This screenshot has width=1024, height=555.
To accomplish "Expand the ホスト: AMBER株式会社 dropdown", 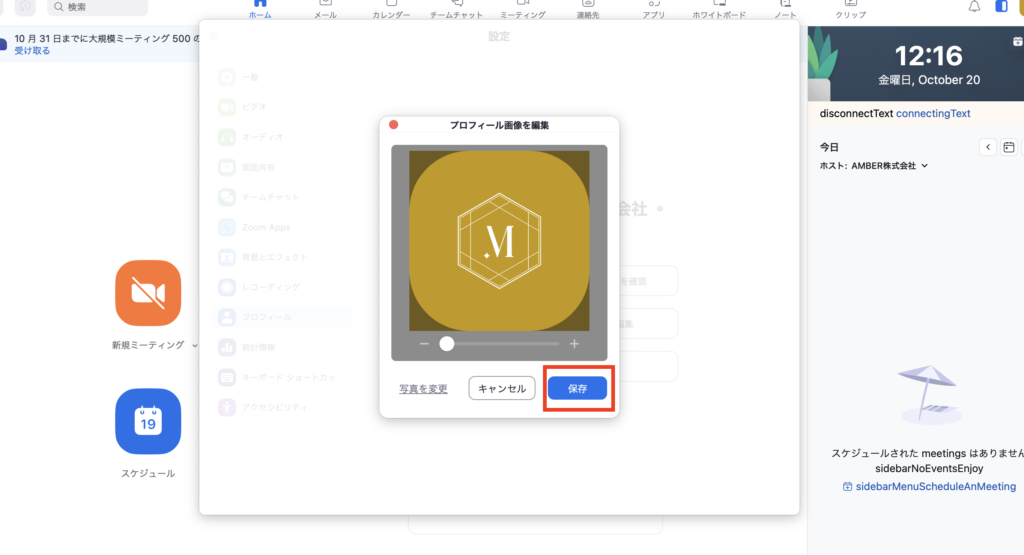I will [924, 166].
